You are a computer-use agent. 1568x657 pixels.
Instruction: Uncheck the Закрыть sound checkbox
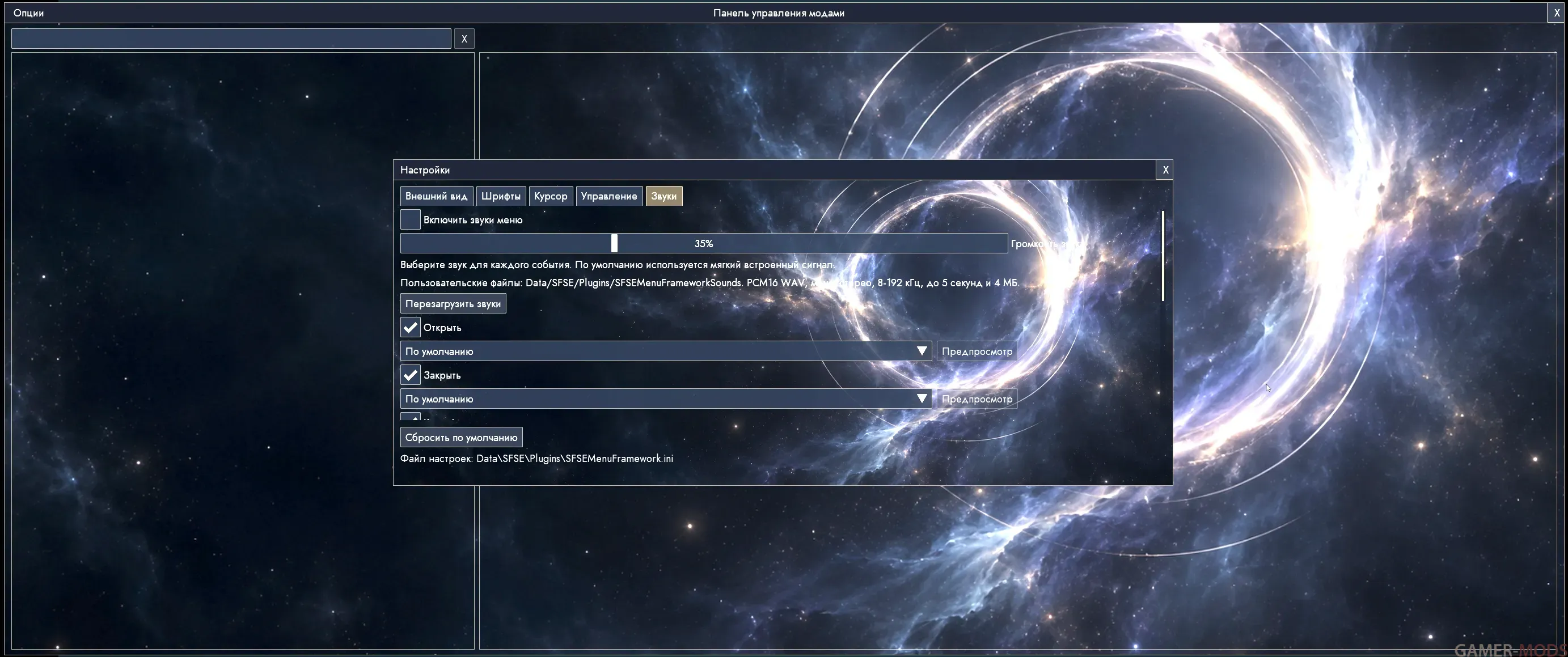click(x=410, y=375)
